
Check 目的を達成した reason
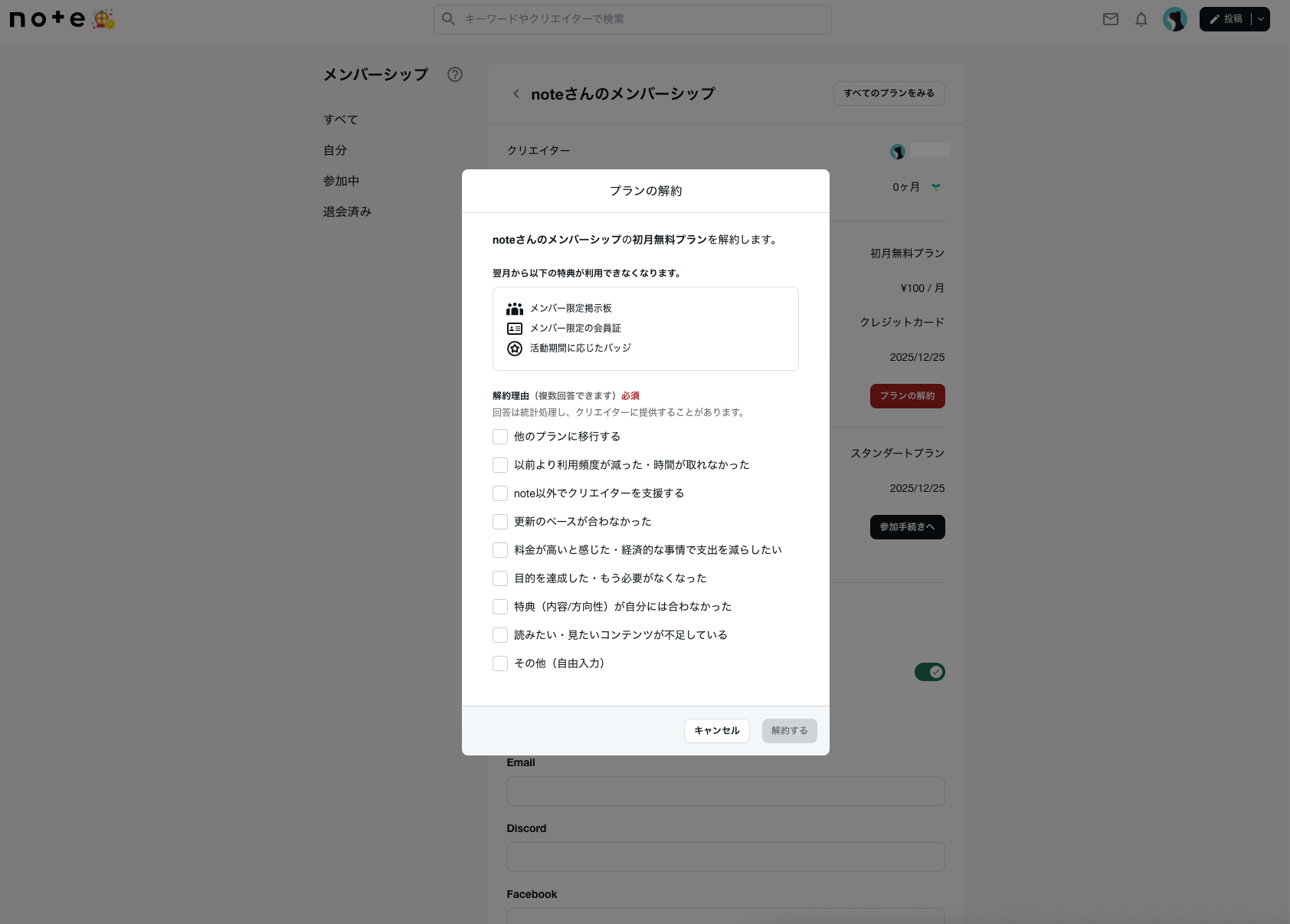coord(500,578)
